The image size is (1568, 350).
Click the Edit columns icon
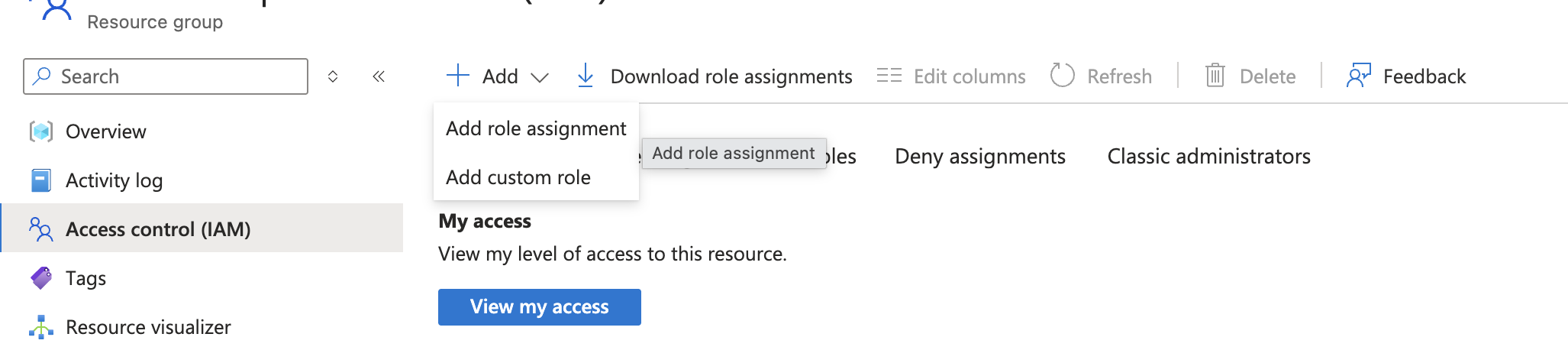[889, 76]
